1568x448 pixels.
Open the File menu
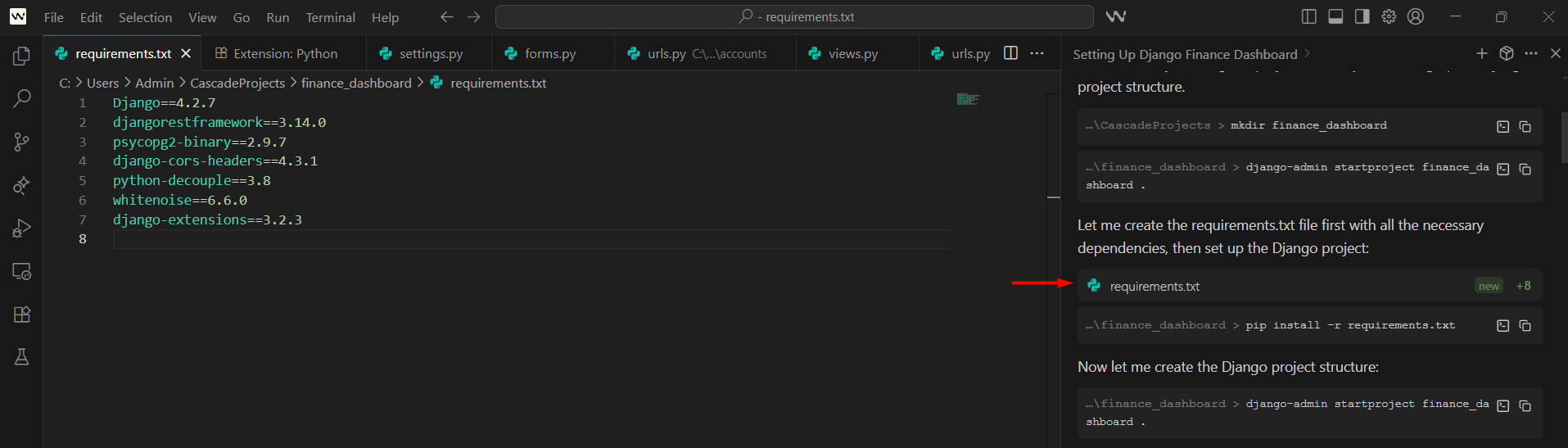tap(54, 17)
